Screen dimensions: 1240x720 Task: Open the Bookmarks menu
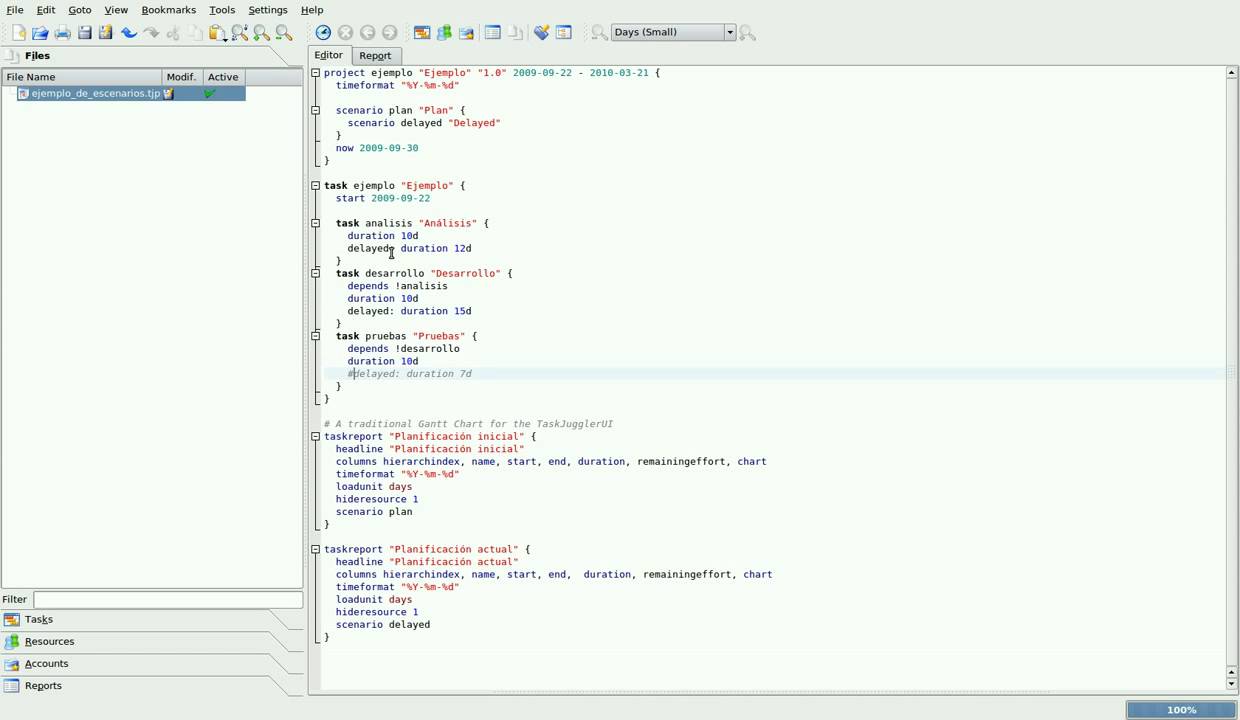[168, 10]
